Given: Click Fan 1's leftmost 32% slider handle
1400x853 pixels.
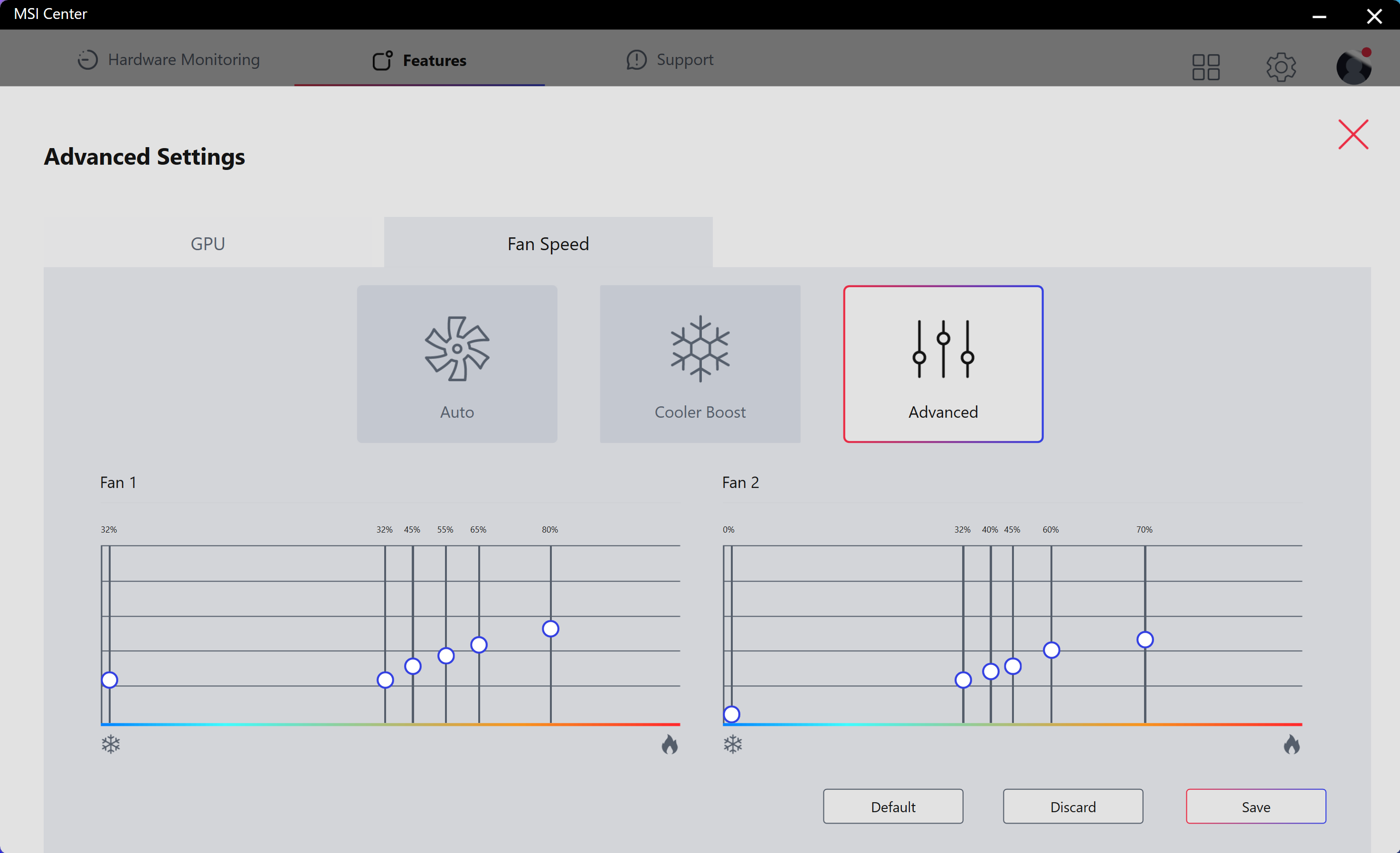Looking at the screenshot, I should tap(110, 680).
